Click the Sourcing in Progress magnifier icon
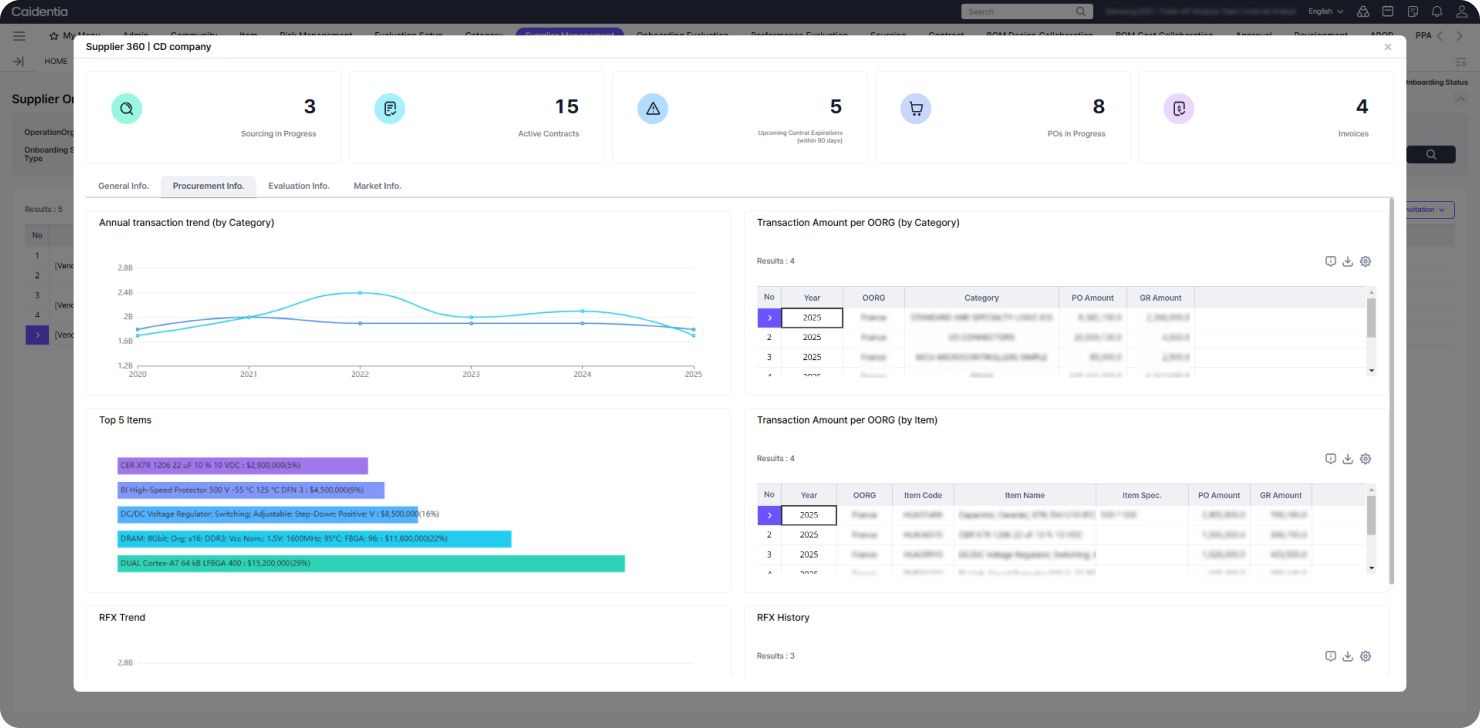1480x728 pixels. point(127,109)
